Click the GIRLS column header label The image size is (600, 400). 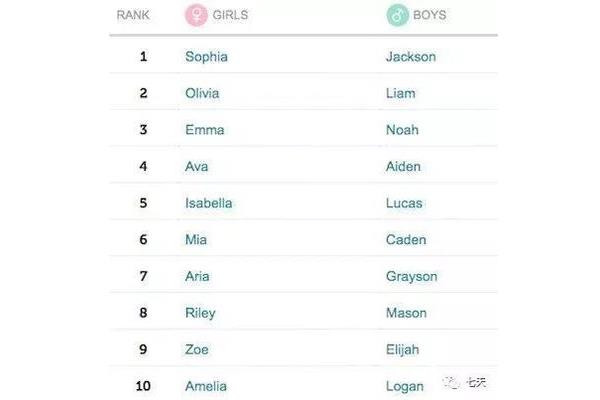230,15
